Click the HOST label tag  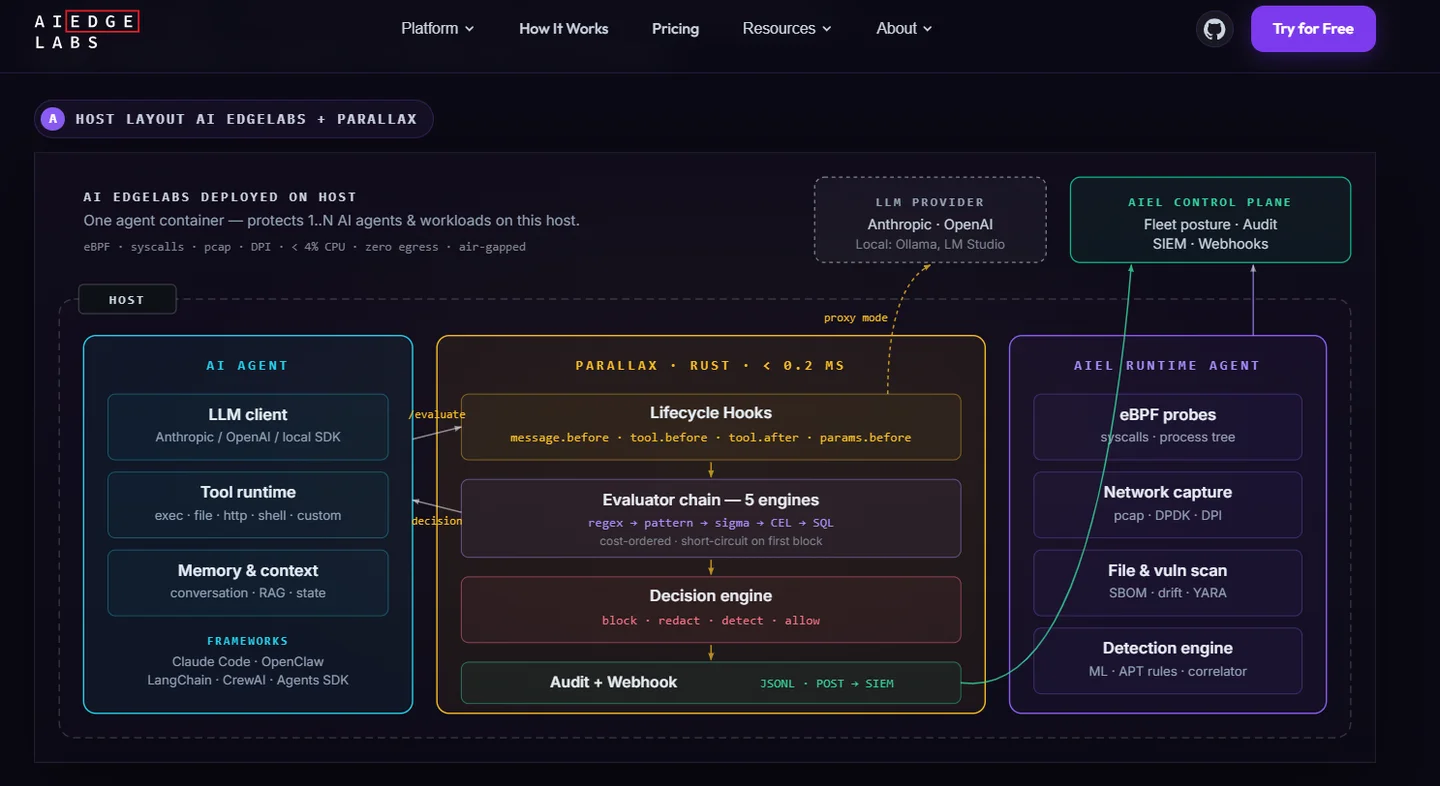pos(127,300)
